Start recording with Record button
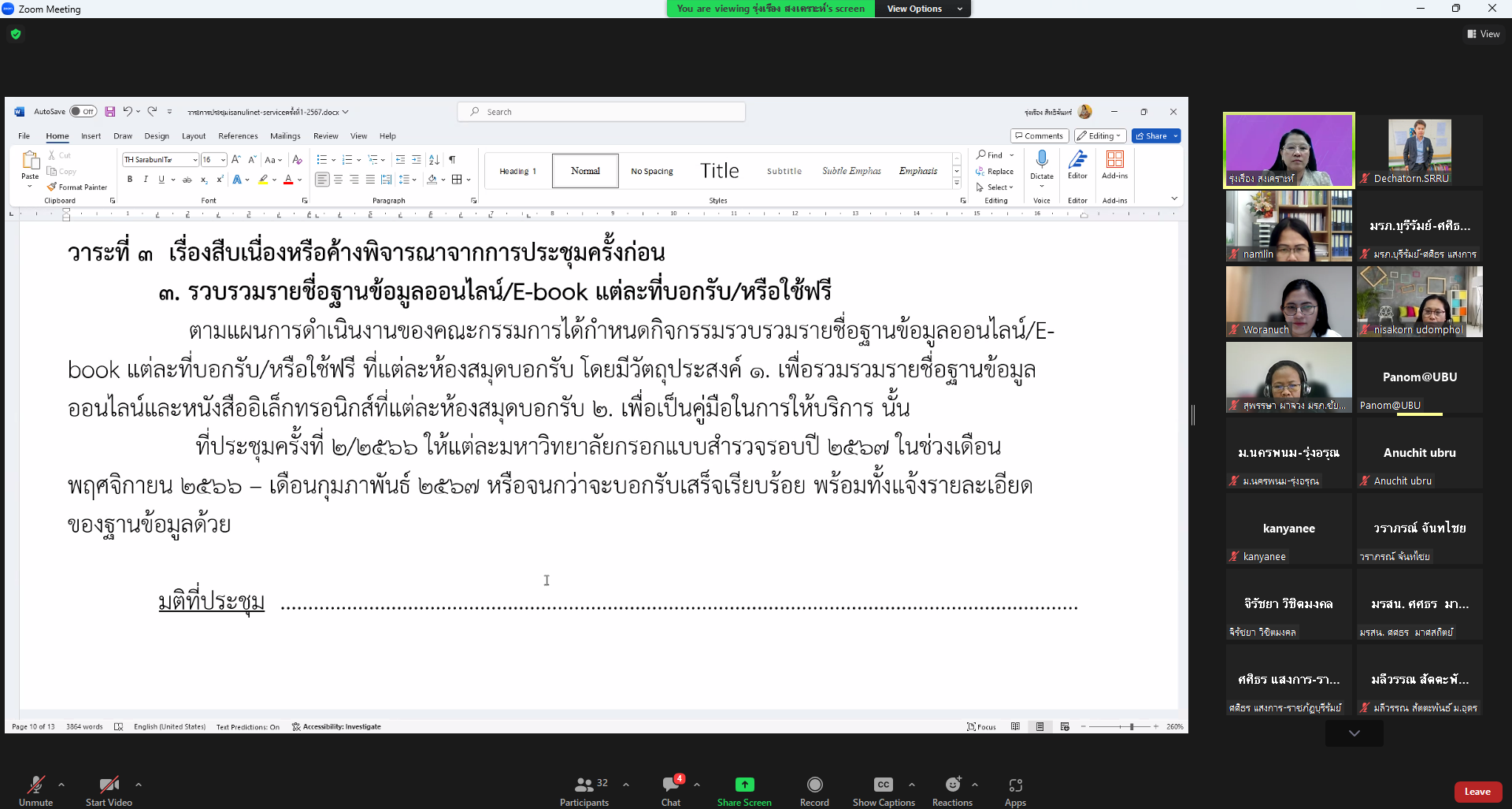This screenshot has width=1512, height=809. pyautogui.click(x=814, y=785)
